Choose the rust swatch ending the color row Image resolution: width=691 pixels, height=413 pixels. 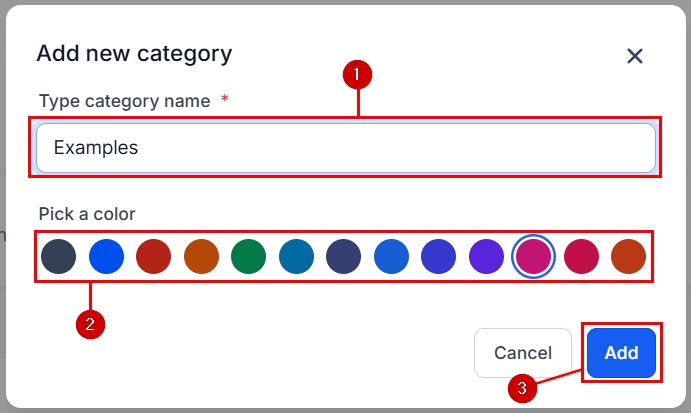(x=629, y=257)
